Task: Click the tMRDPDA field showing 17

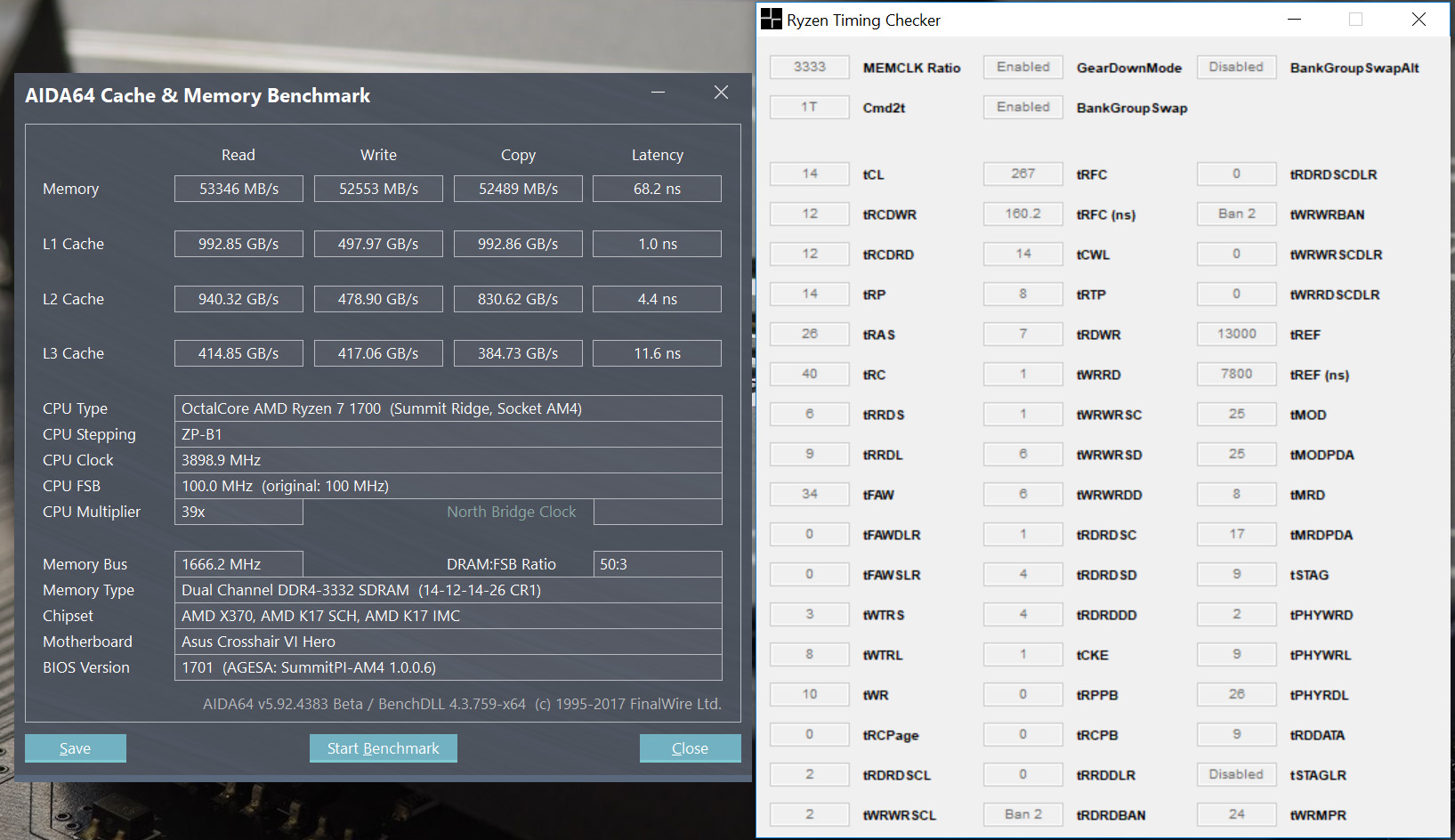Action: tap(1237, 534)
